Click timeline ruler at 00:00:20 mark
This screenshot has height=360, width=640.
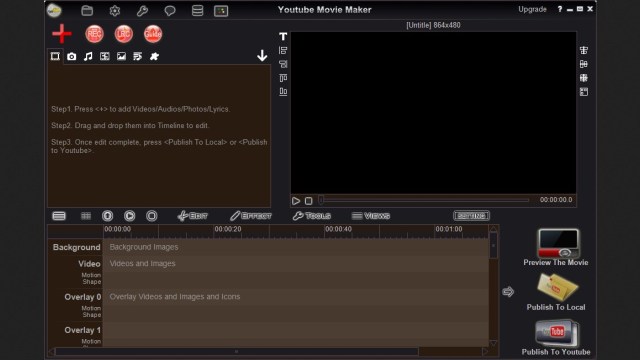click(x=227, y=229)
